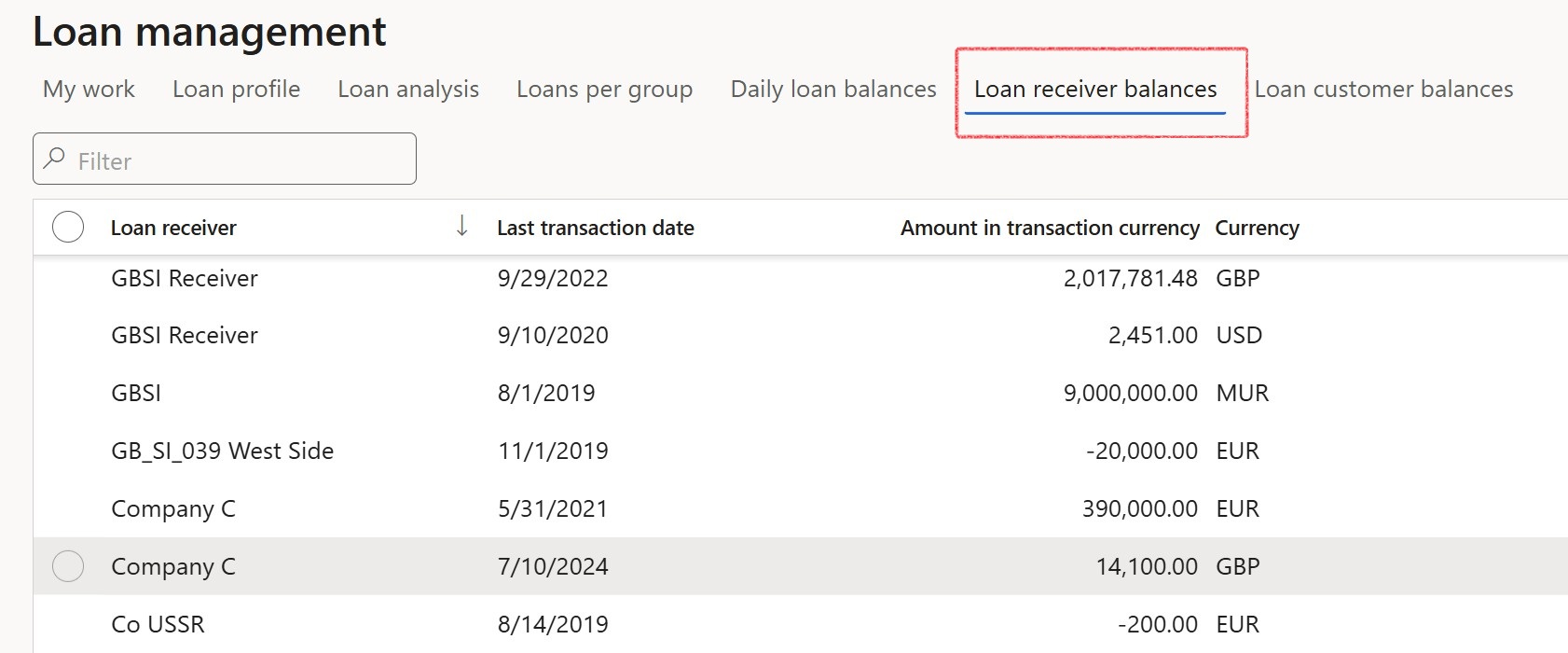1568x653 pixels.
Task: Switch to the My work tab
Action: (88, 90)
